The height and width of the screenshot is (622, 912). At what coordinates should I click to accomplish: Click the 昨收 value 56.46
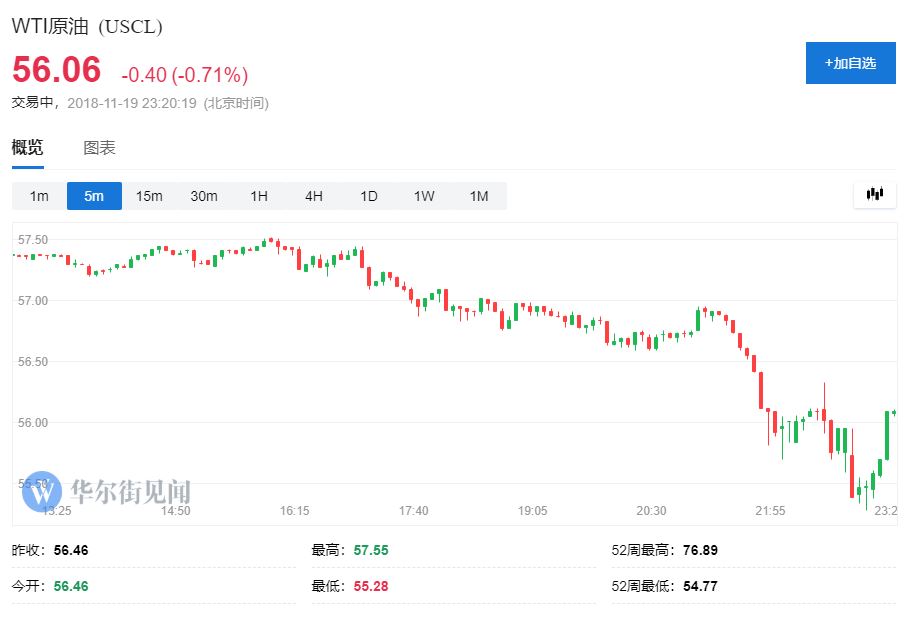point(71,550)
